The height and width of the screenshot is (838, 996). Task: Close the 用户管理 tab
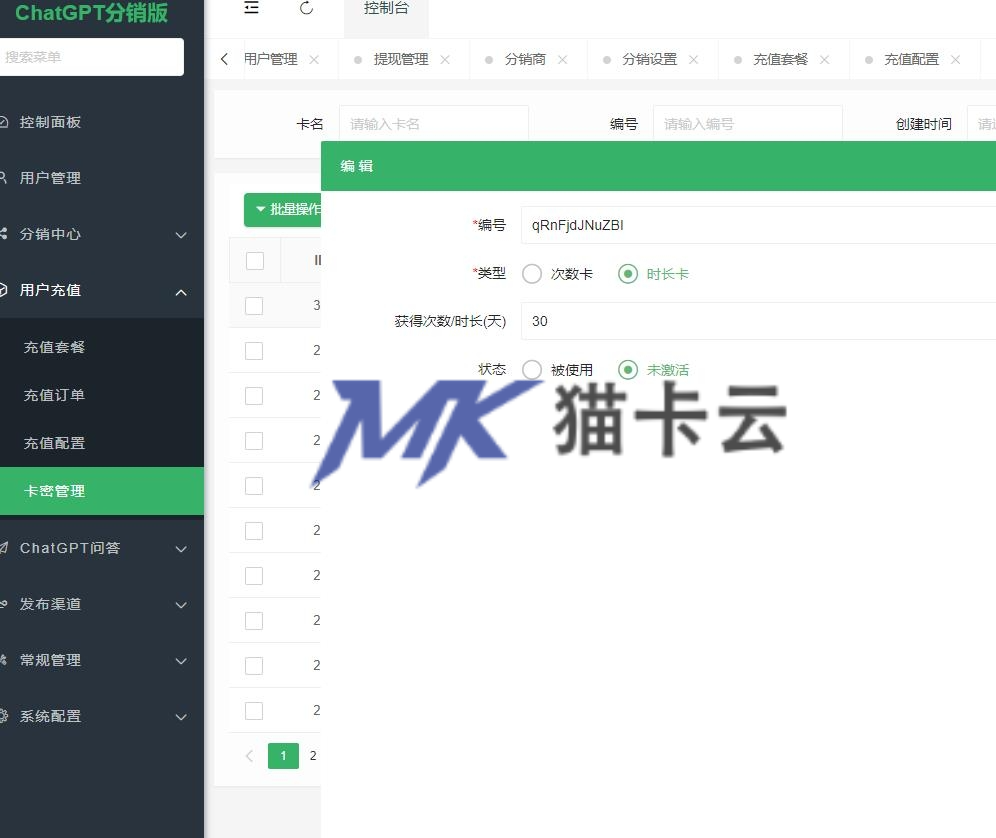[314, 60]
